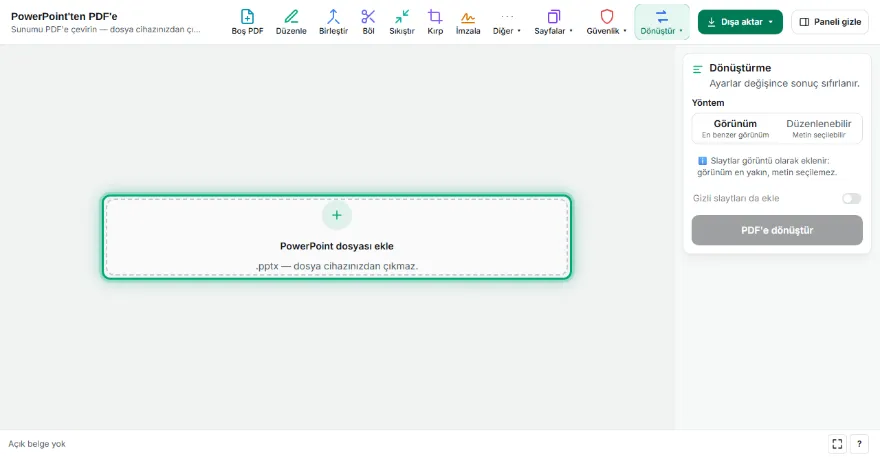Click the PDF'e dönüştür button
This screenshot has width=880, height=457.
[777, 230]
